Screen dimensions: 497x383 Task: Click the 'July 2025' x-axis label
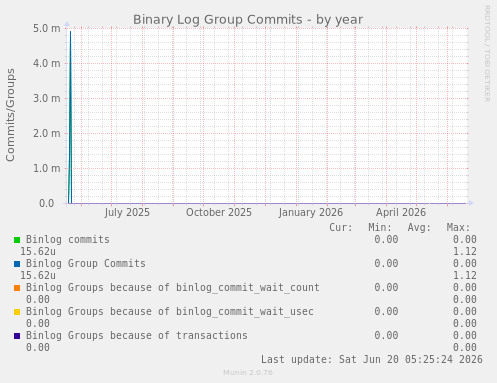coord(127,212)
